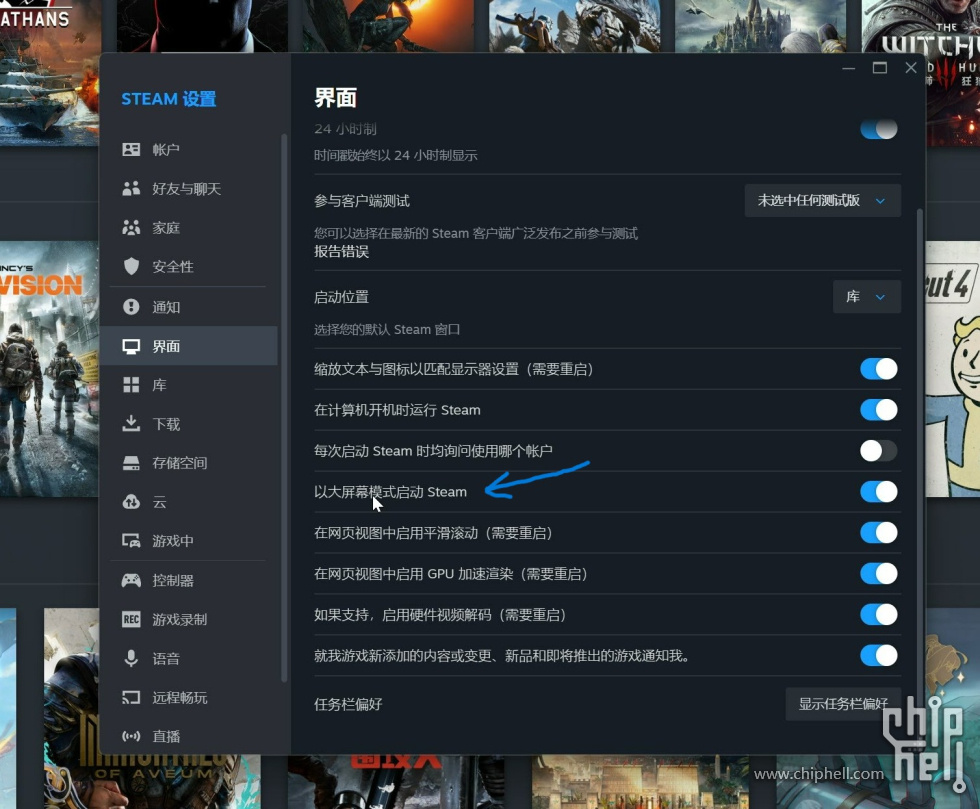The image size is (980, 809).
Task: Click the Cloud icon in sidebar
Action: pos(131,501)
